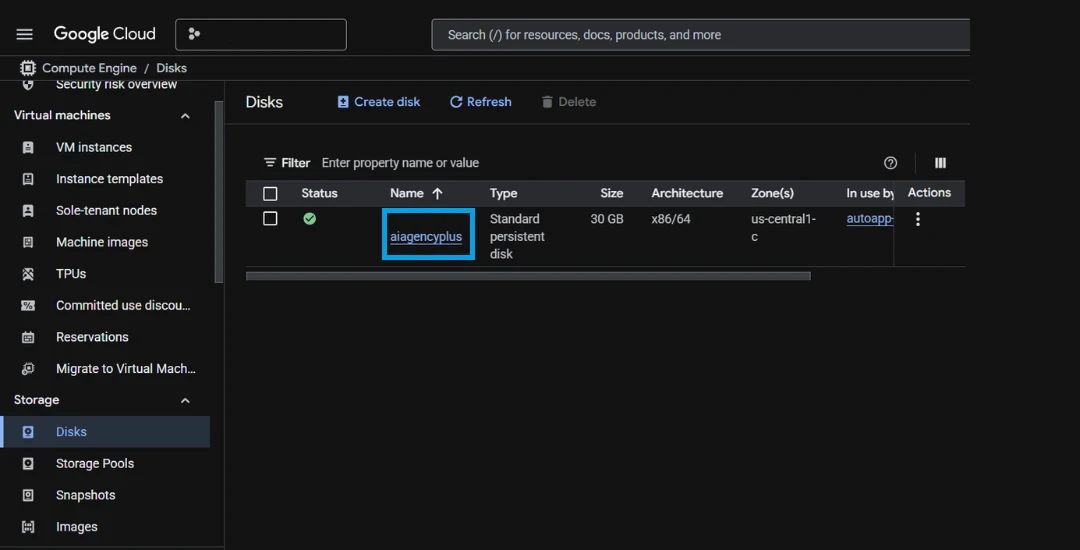
Task: Click the greyed Delete button
Action: pos(568,102)
